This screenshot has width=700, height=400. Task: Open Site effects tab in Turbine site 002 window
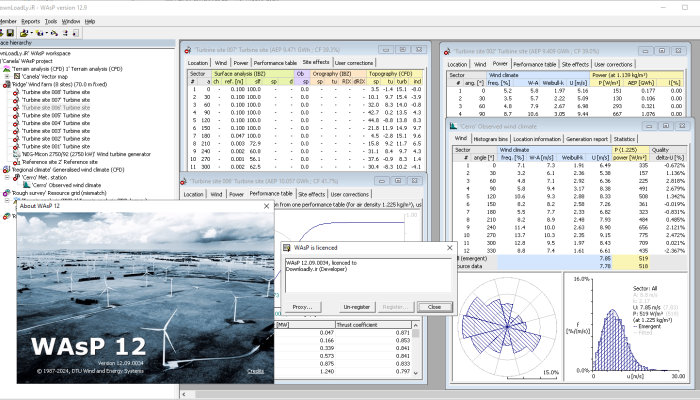point(575,64)
